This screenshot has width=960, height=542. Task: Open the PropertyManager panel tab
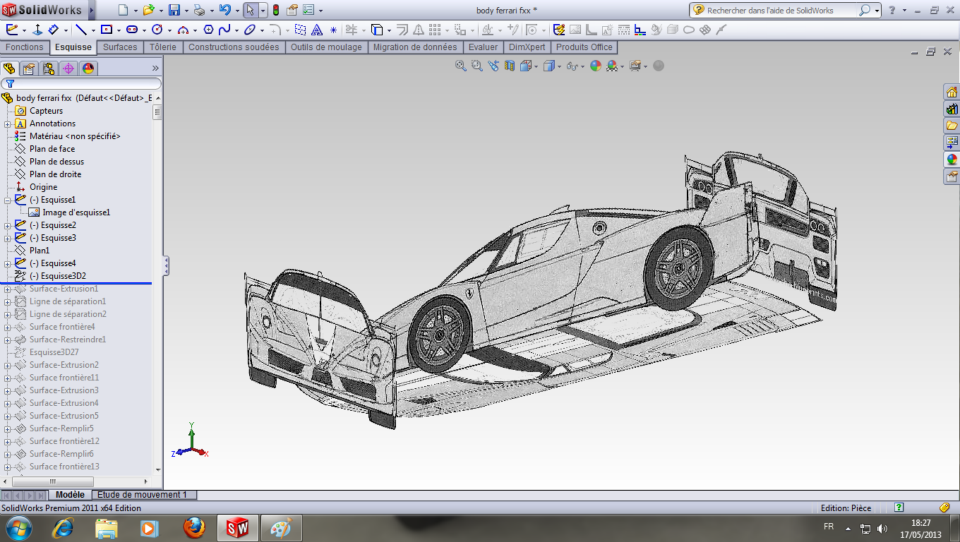tap(29, 68)
